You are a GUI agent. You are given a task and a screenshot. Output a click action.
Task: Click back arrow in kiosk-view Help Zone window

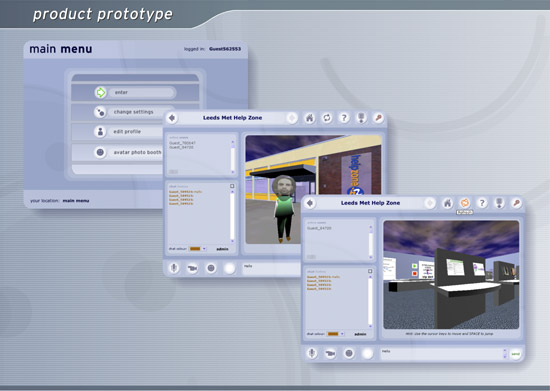tap(310, 203)
